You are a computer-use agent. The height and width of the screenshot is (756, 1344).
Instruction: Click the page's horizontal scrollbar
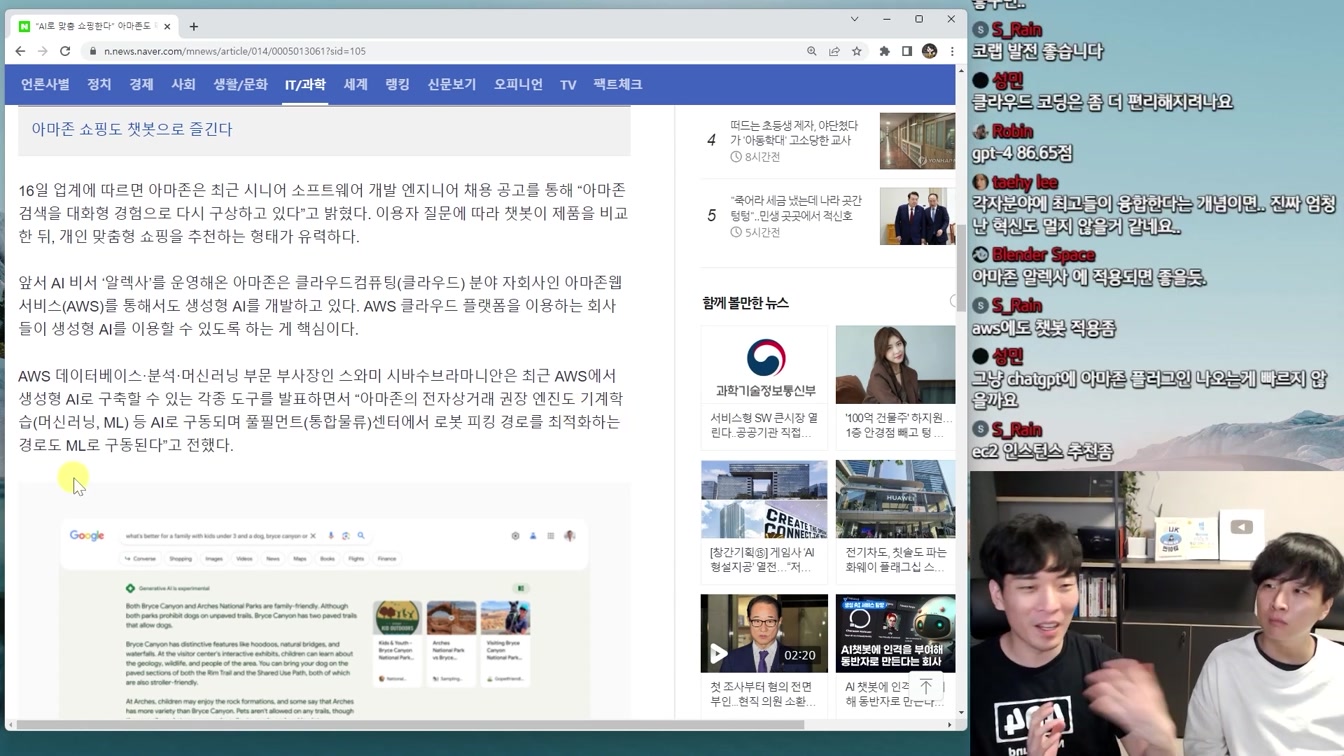click(410, 724)
